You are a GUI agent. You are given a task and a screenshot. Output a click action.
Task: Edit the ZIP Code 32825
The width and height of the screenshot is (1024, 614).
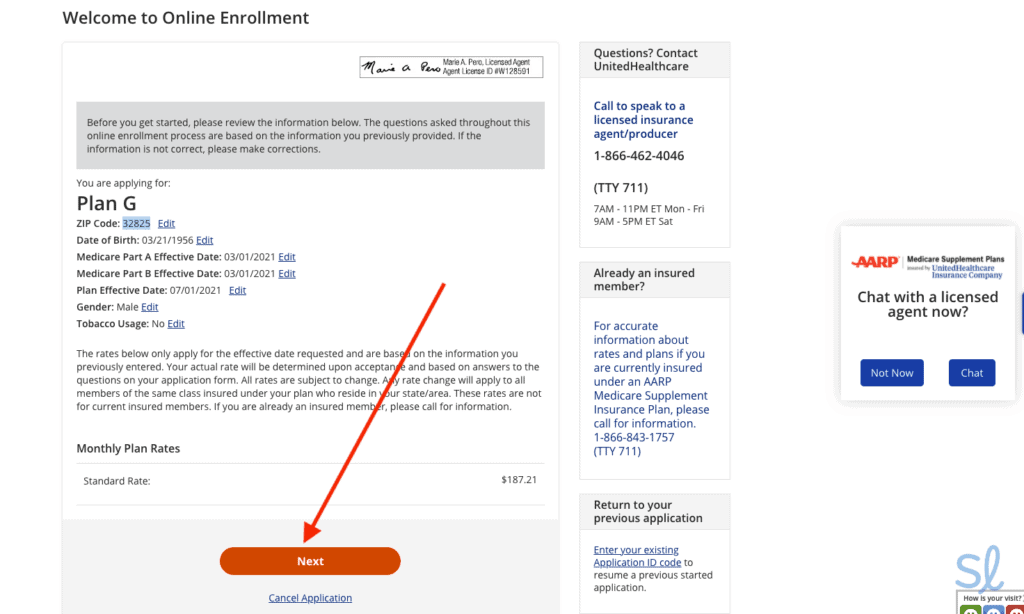(165, 223)
